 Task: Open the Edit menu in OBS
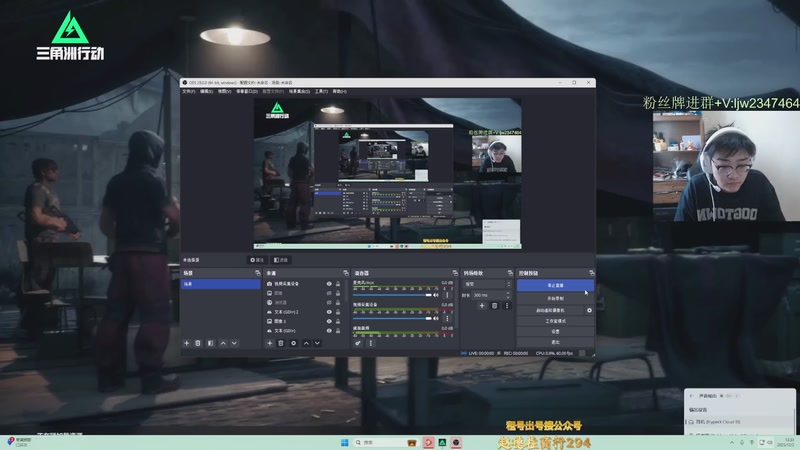pyautogui.click(x=206, y=91)
